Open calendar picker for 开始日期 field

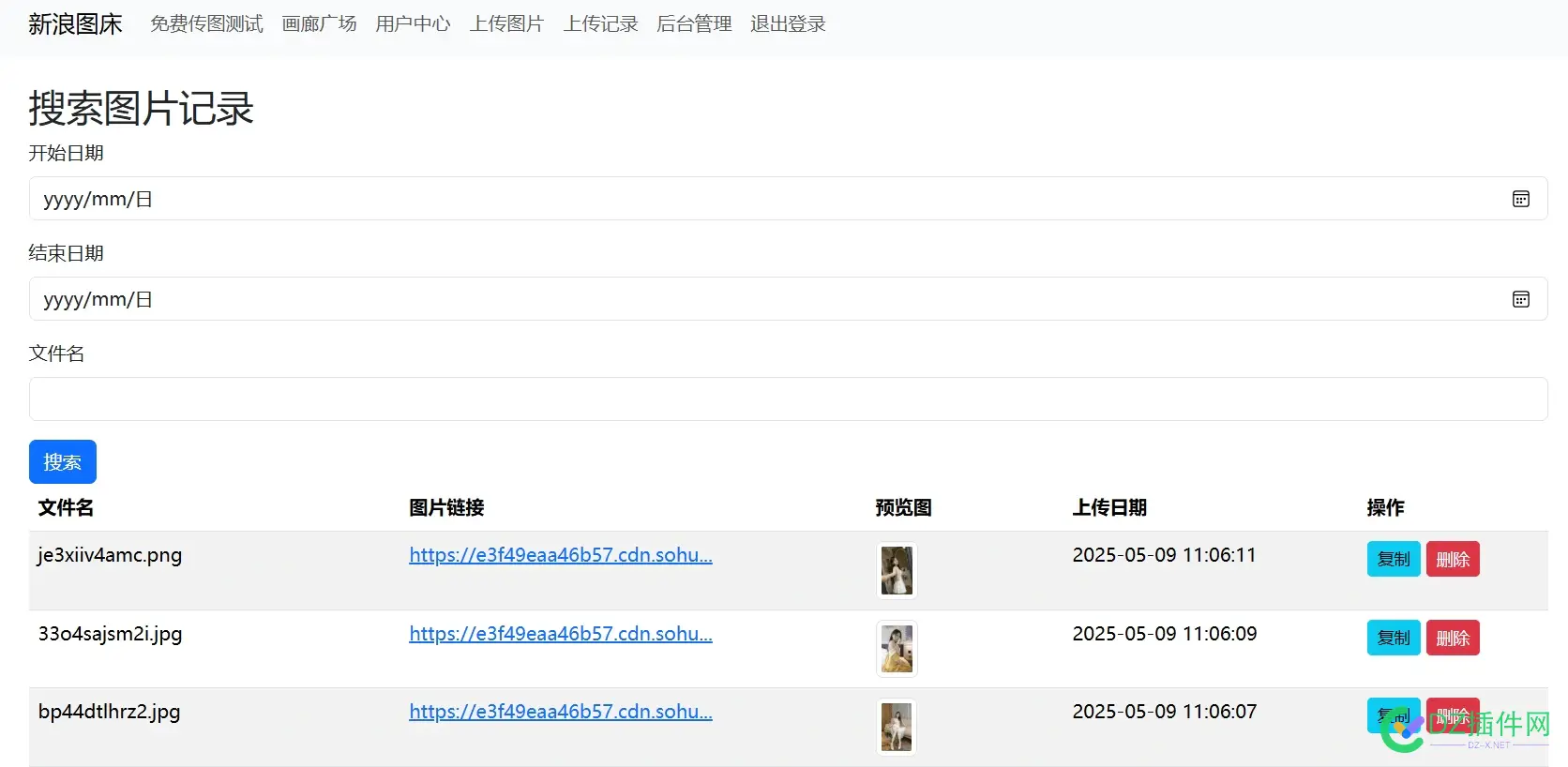tap(1520, 199)
